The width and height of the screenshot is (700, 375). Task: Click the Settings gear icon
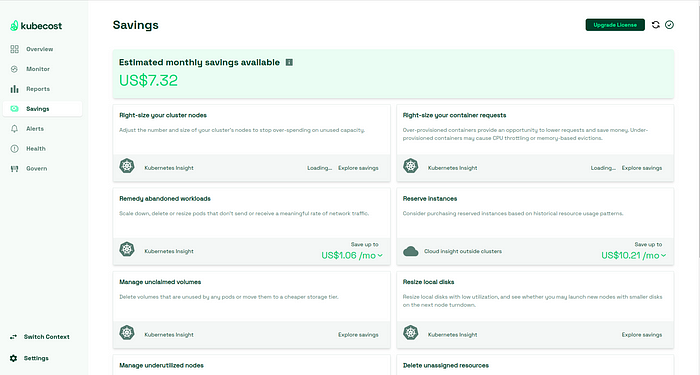point(13,358)
